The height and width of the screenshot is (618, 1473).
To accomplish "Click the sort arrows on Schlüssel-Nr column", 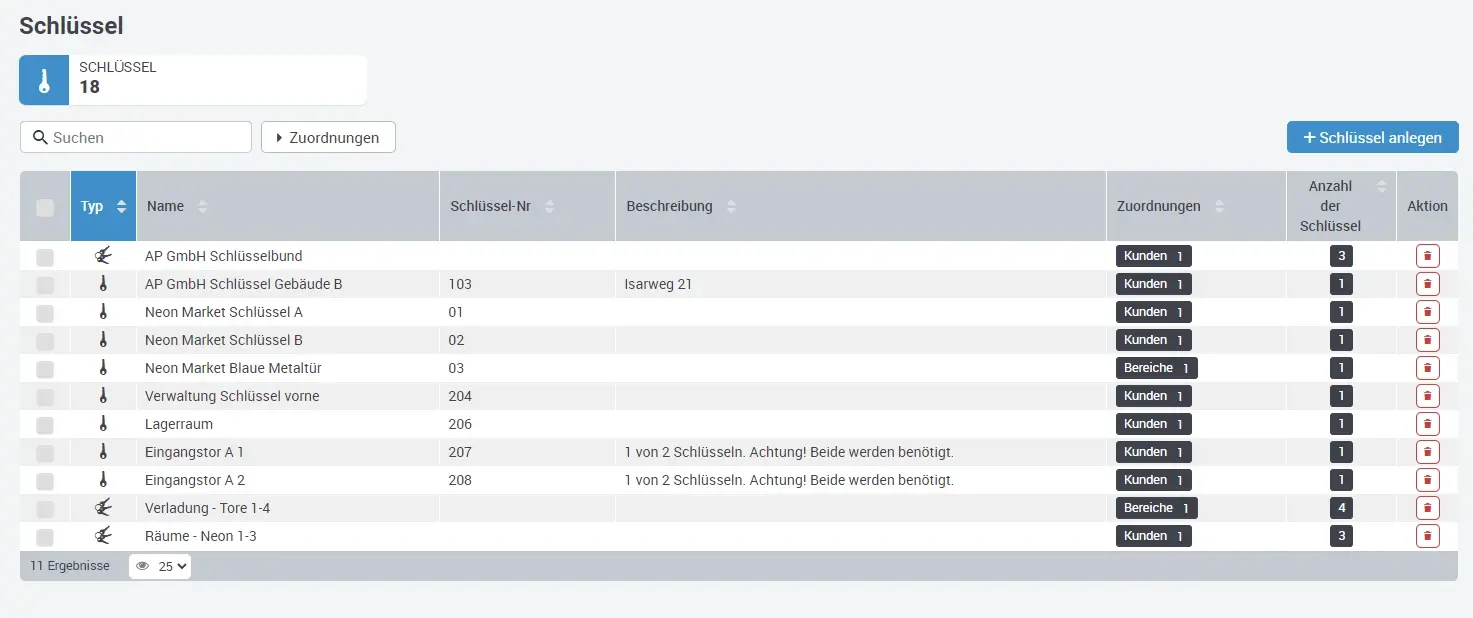I will (x=549, y=207).
